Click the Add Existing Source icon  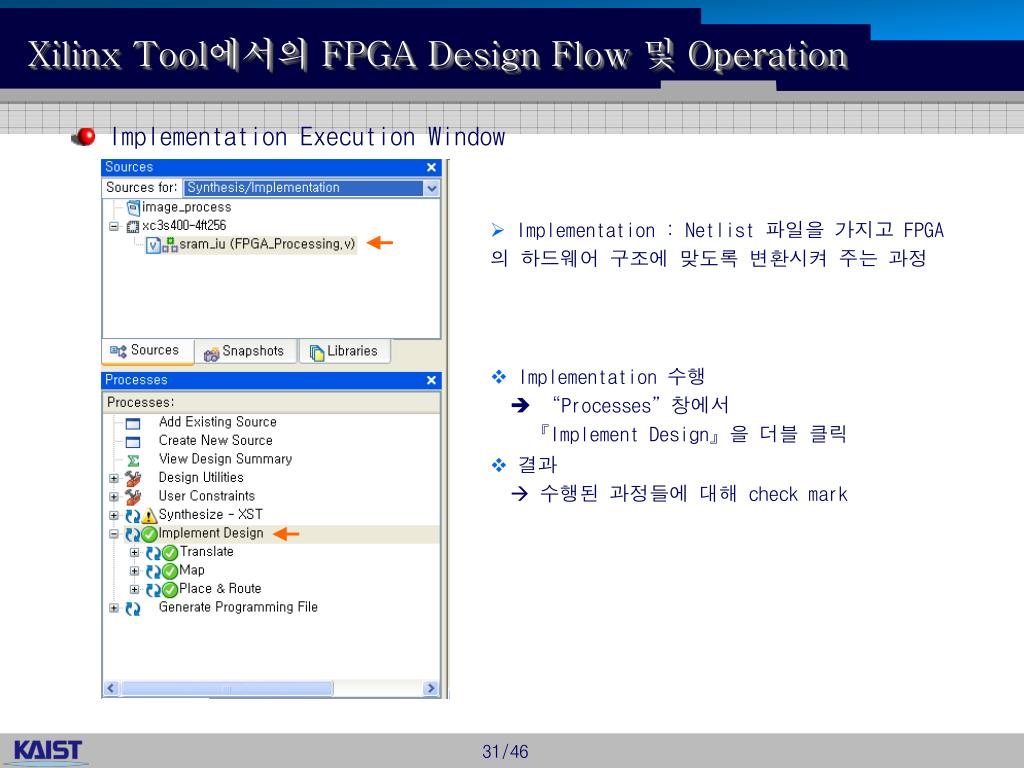click(133, 423)
